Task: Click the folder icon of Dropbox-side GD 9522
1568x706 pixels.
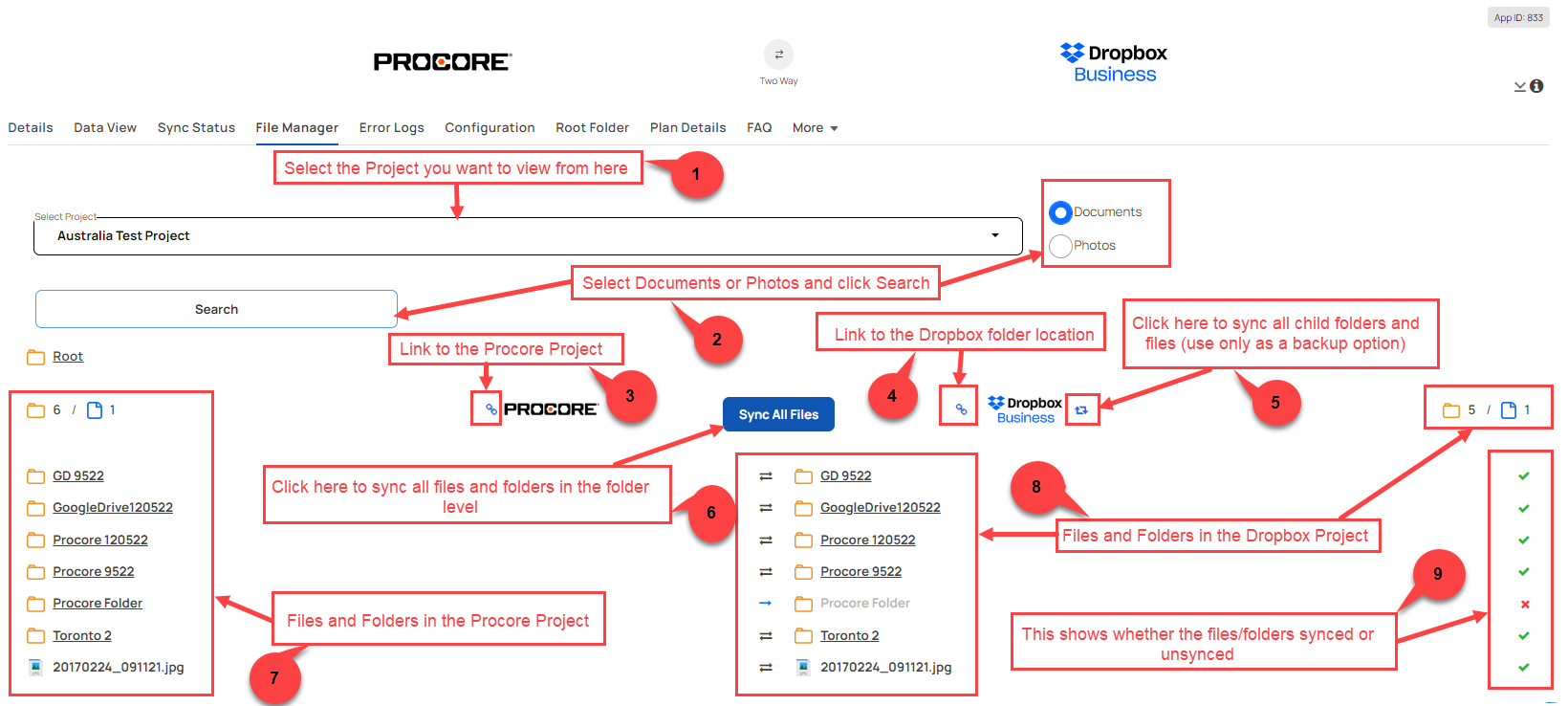Action: coord(804,476)
